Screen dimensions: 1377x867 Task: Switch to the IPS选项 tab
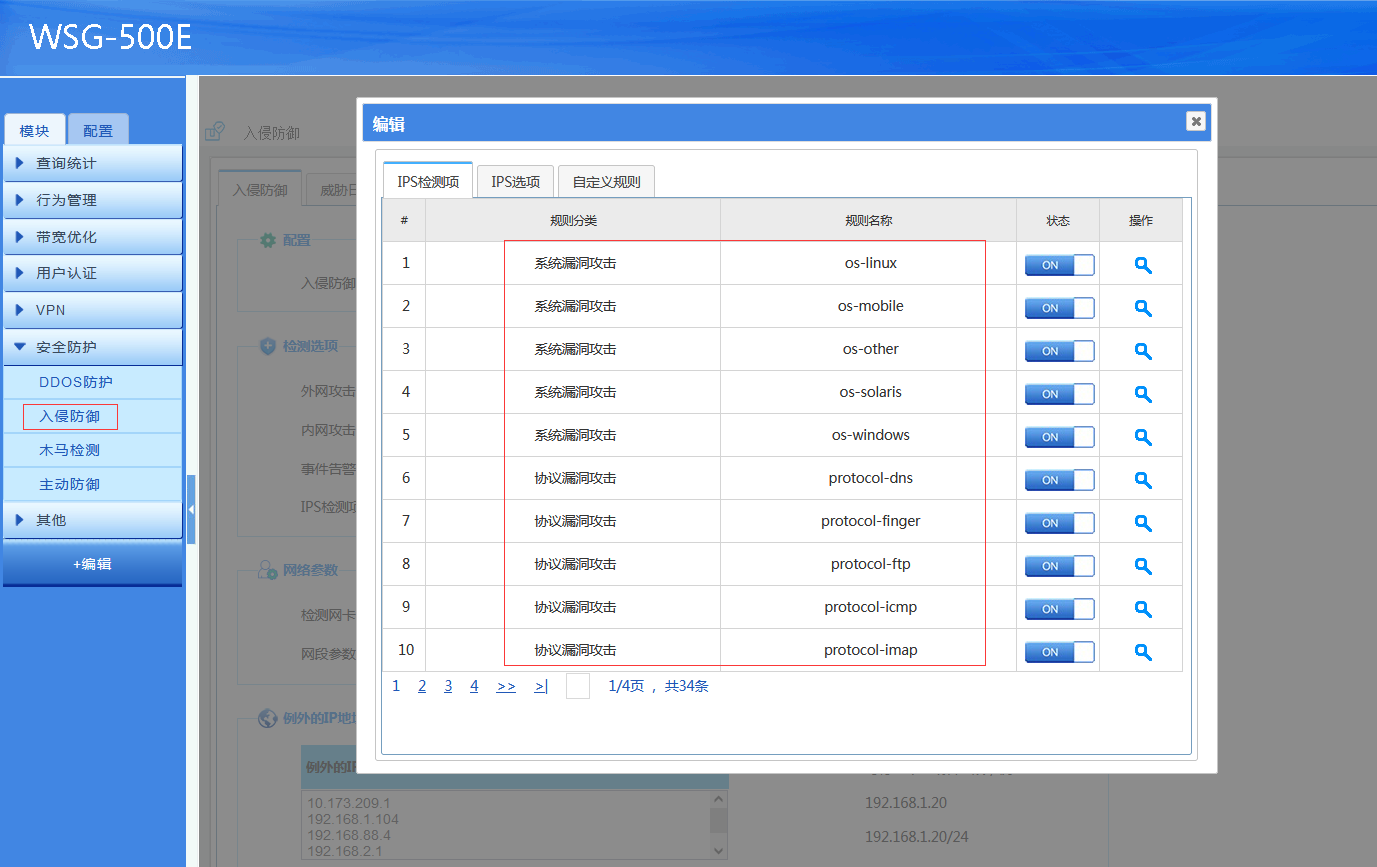(515, 182)
